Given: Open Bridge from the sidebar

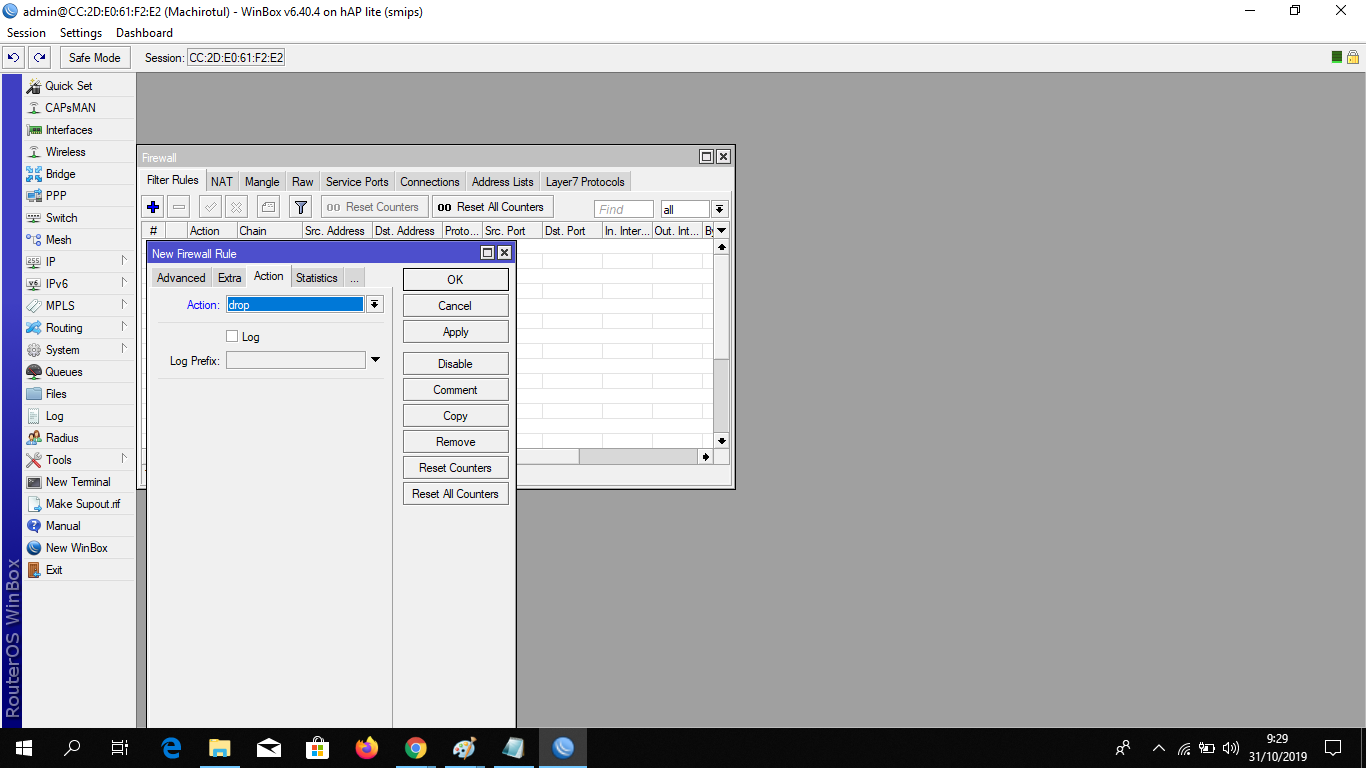Looking at the screenshot, I should (79, 174).
